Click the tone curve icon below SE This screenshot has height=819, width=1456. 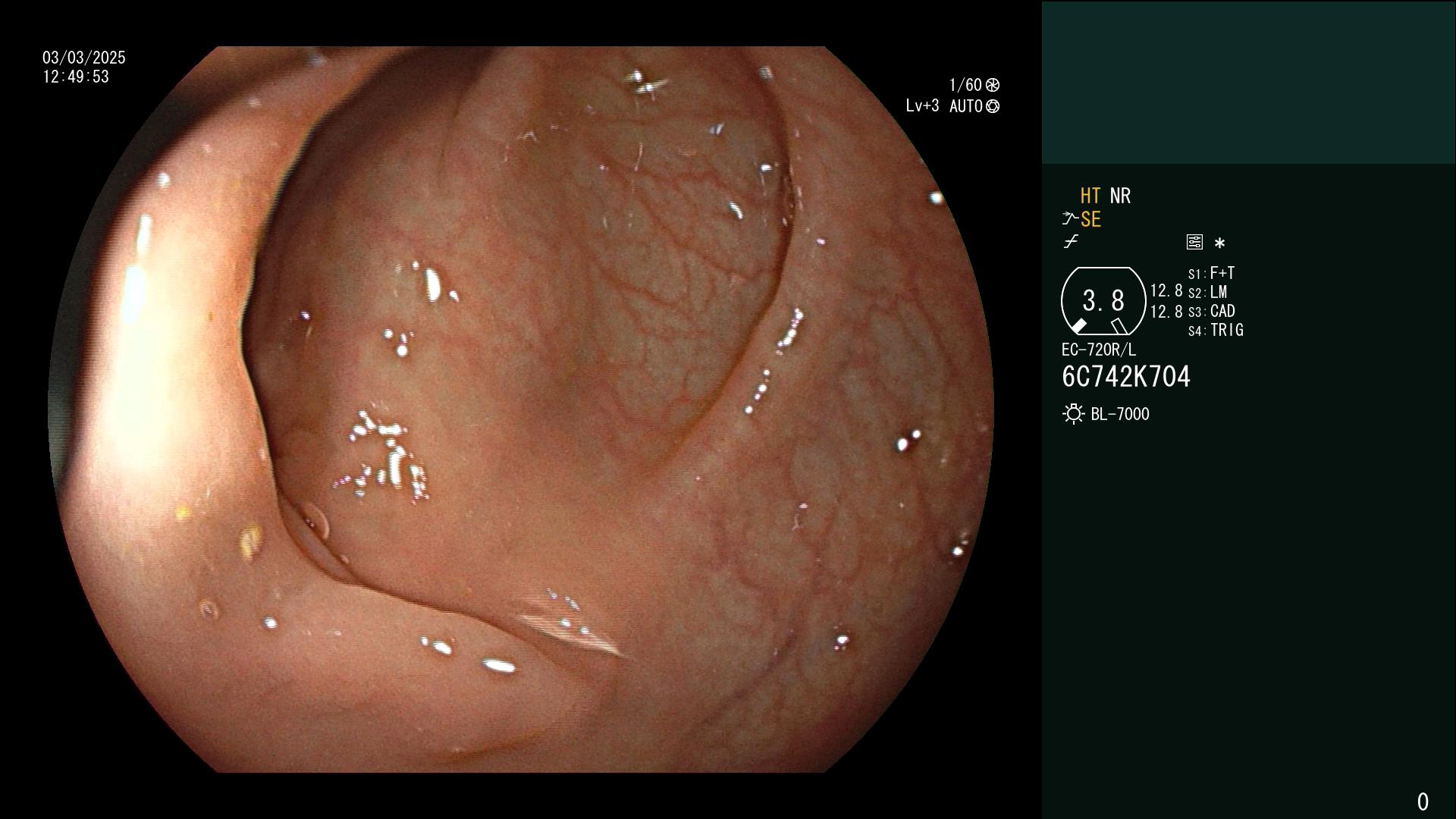click(1071, 242)
